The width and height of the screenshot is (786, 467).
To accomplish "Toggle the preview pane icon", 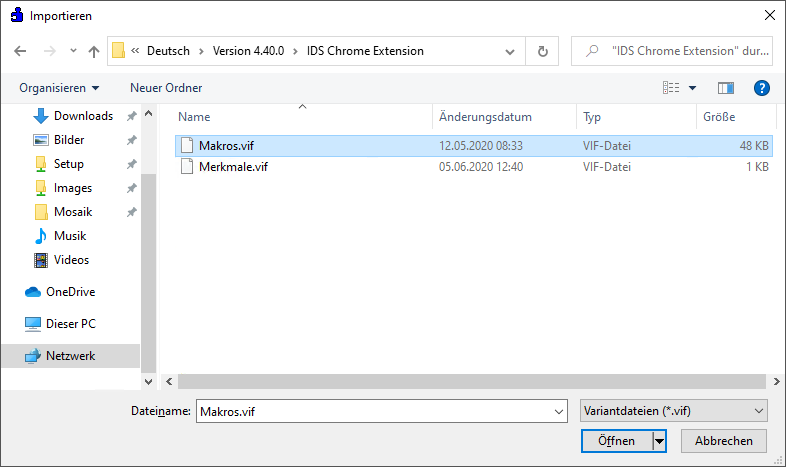I will click(x=726, y=88).
